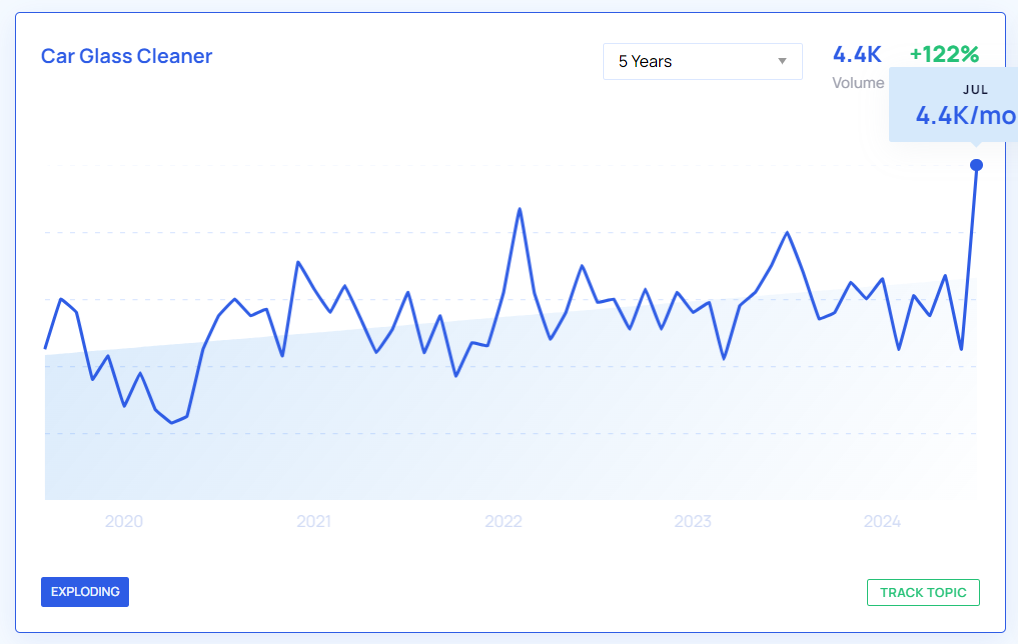Select the 2024 label on the x-axis
1018x644 pixels.
pos(882,521)
